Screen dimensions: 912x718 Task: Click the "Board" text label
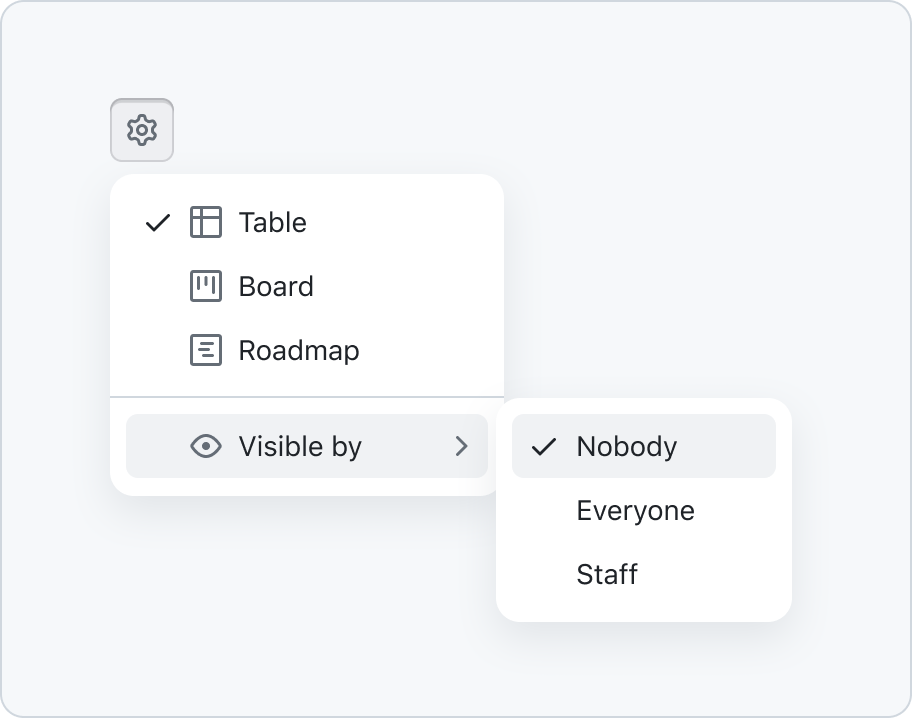[x=276, y=286]
